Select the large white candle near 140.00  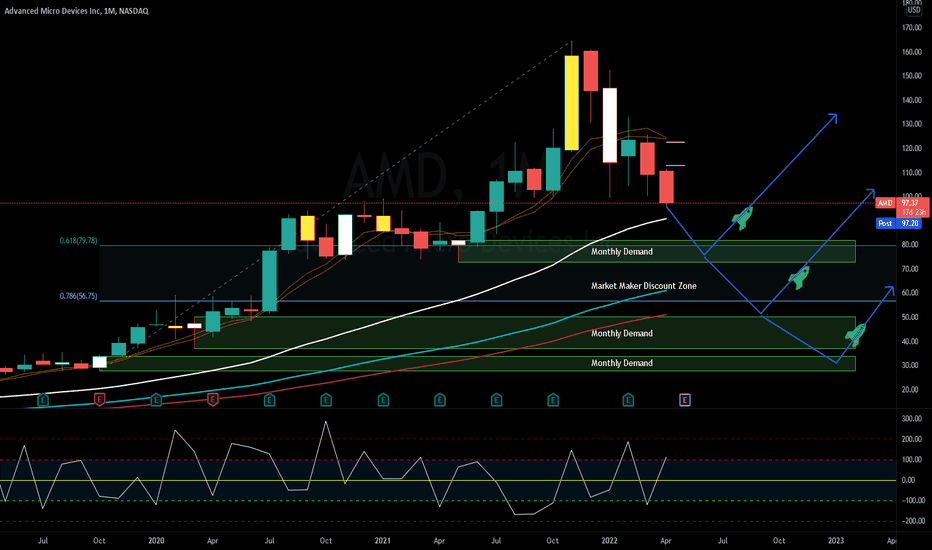point(609,125)
